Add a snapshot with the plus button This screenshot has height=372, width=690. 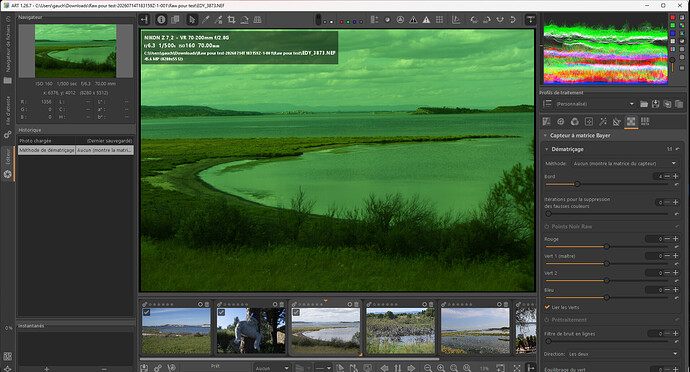pos(47,368)
